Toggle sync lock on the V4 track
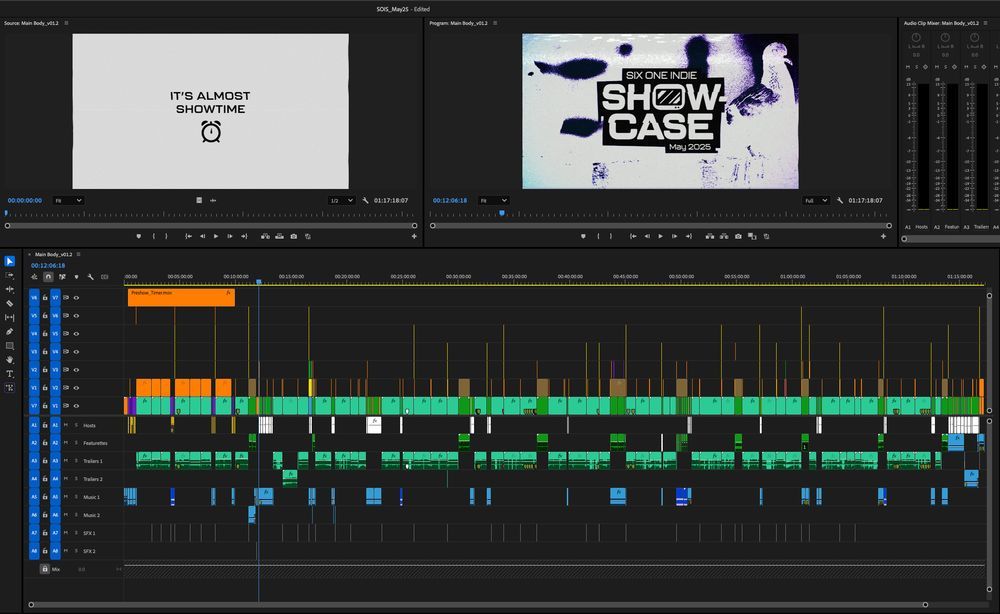The width and height of the screenshot is (1000, 614). [x=66, y=352]
